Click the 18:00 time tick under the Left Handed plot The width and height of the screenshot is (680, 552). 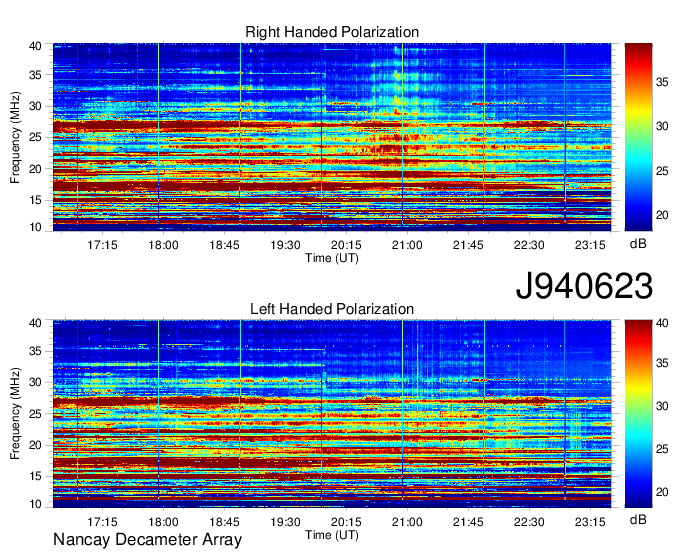[163, 522]
